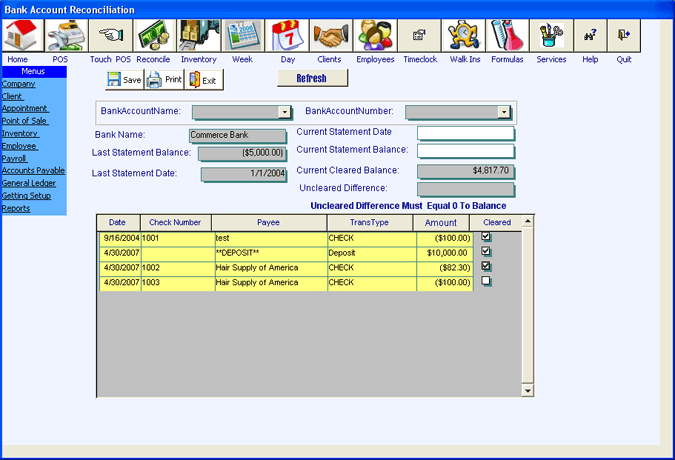The image size is (675, 460).
Task: Open the Walk Ins running clock icon
Action: pos(463,36)
